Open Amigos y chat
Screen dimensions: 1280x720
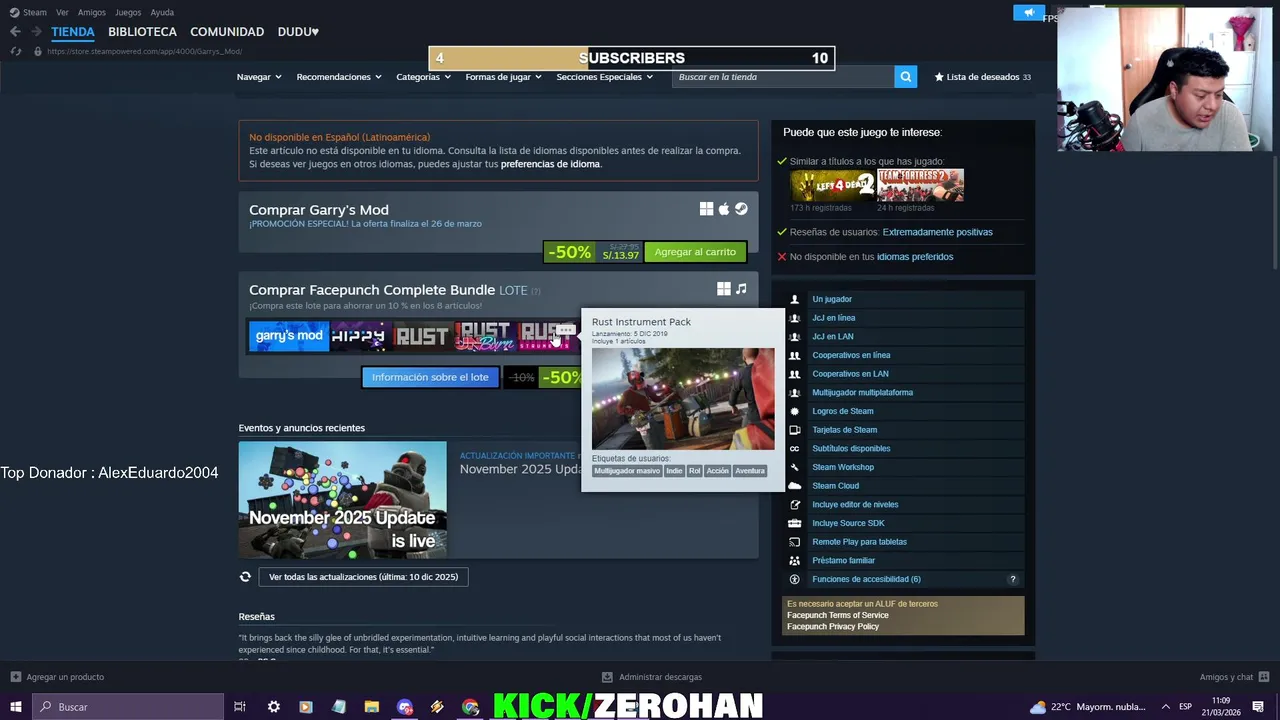pos(1235,677)
